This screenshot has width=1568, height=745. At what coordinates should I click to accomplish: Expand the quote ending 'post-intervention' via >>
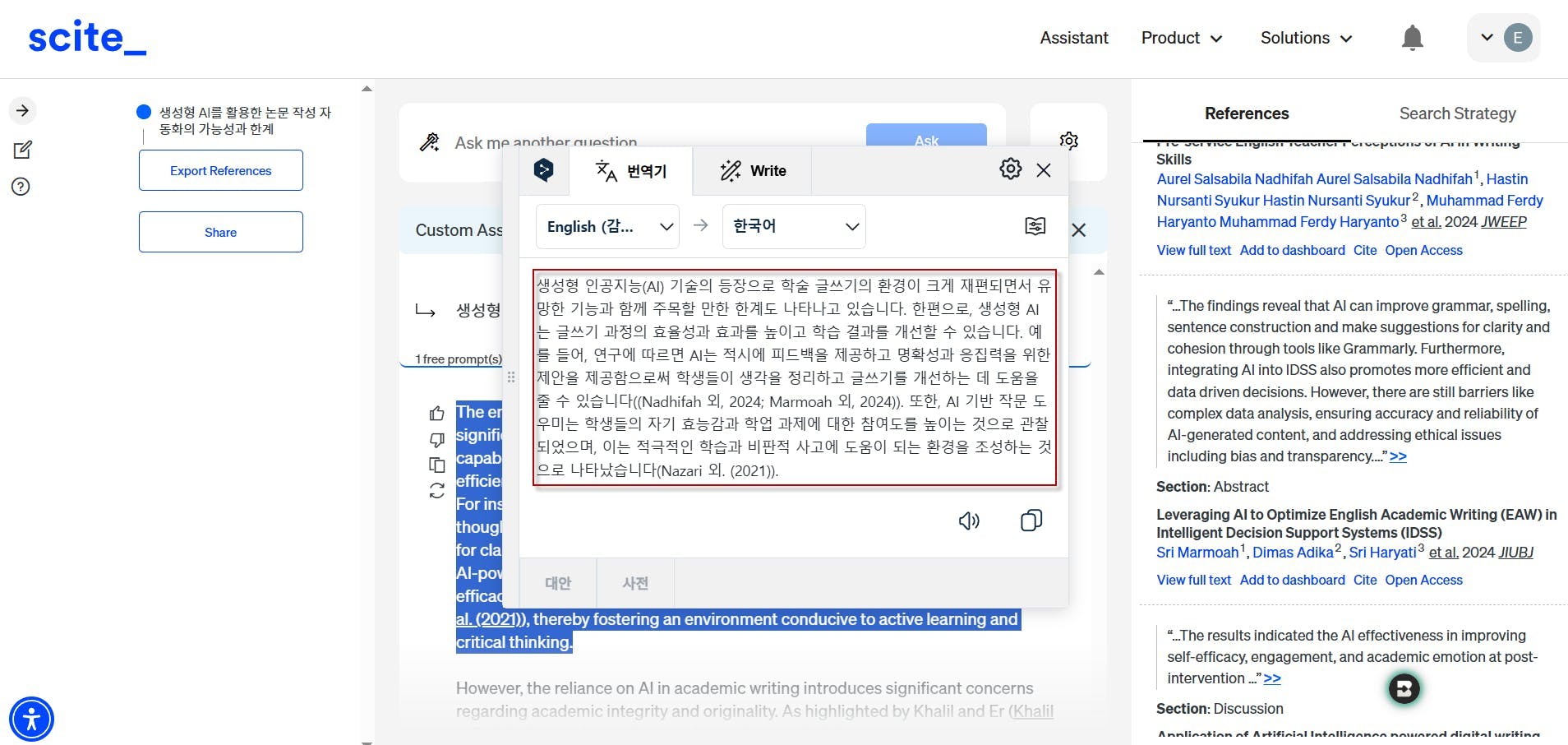(1272, 678)
